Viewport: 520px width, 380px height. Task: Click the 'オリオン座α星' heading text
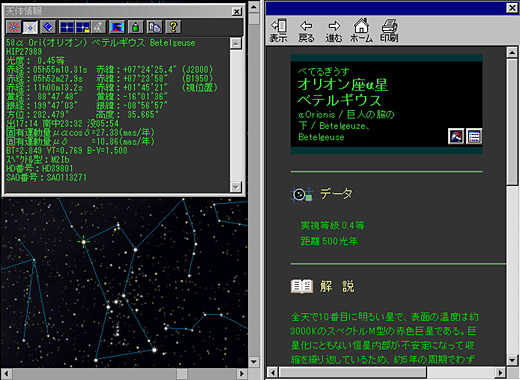[x=343, y=85]
